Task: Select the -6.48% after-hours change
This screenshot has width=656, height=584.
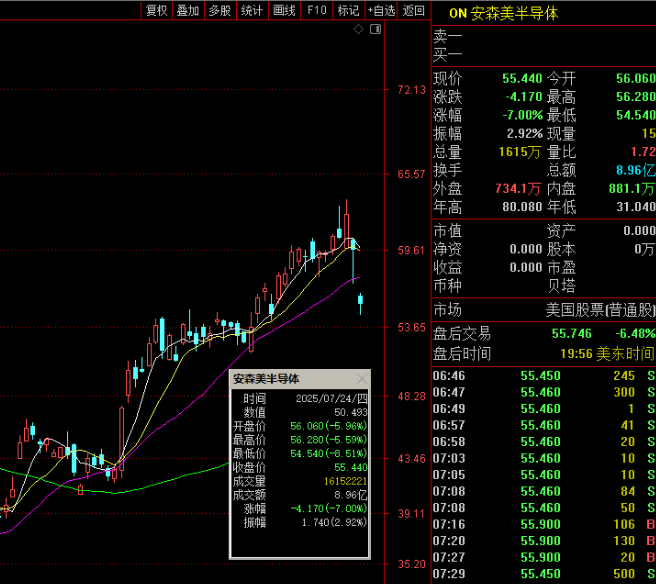Action: coord(635,333)
